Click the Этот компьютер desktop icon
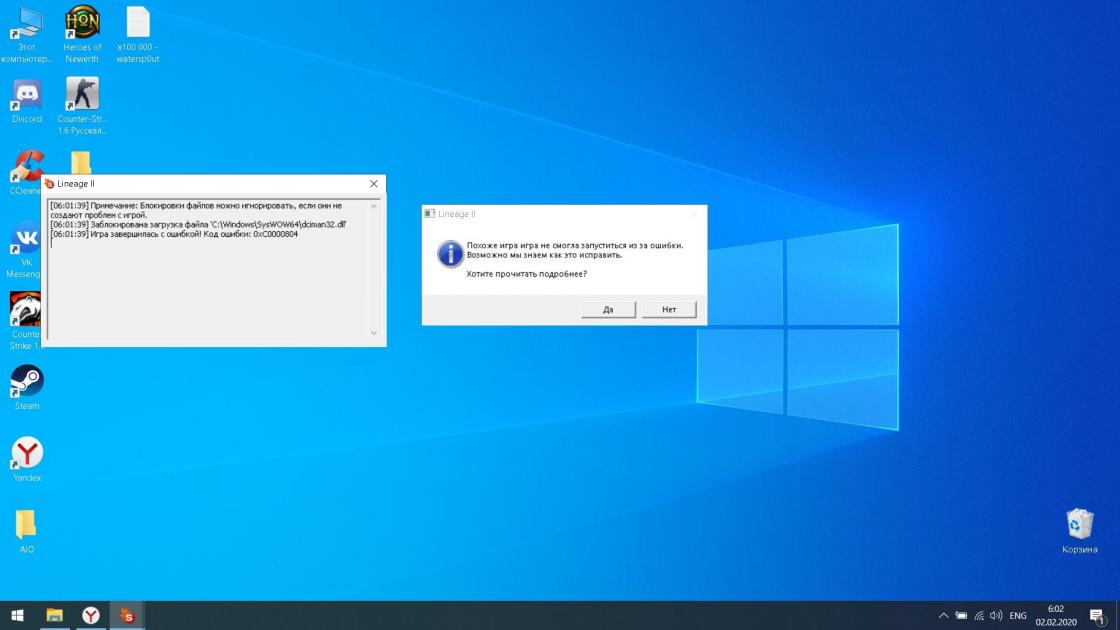Viewport: 1120px width, 630px height. pyautogui.click(x=27, y=22)
